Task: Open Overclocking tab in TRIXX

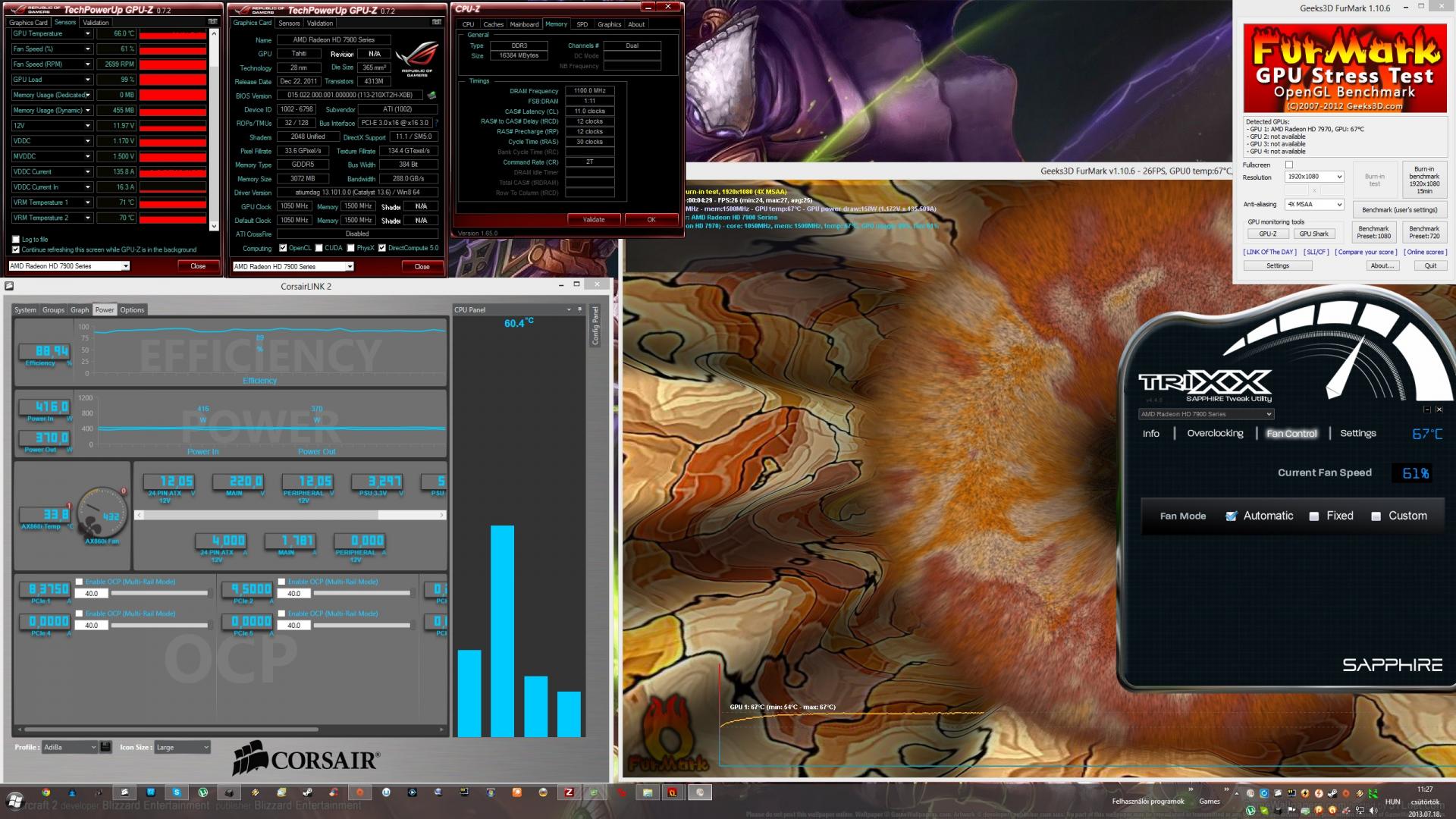Action: (x=1215, y=433)
